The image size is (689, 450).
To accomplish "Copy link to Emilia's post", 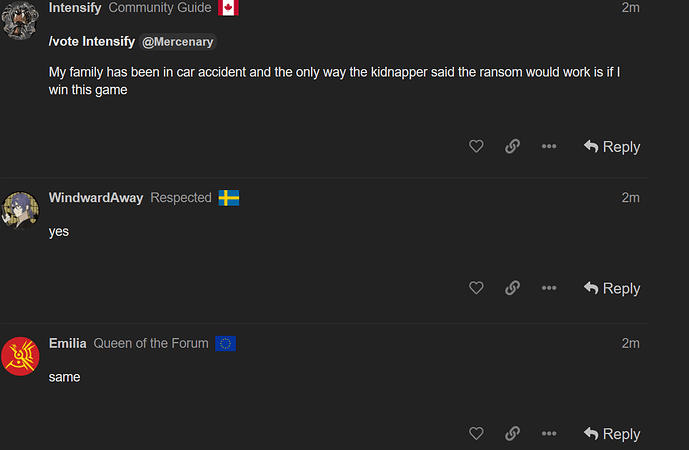I will point(512,434).
